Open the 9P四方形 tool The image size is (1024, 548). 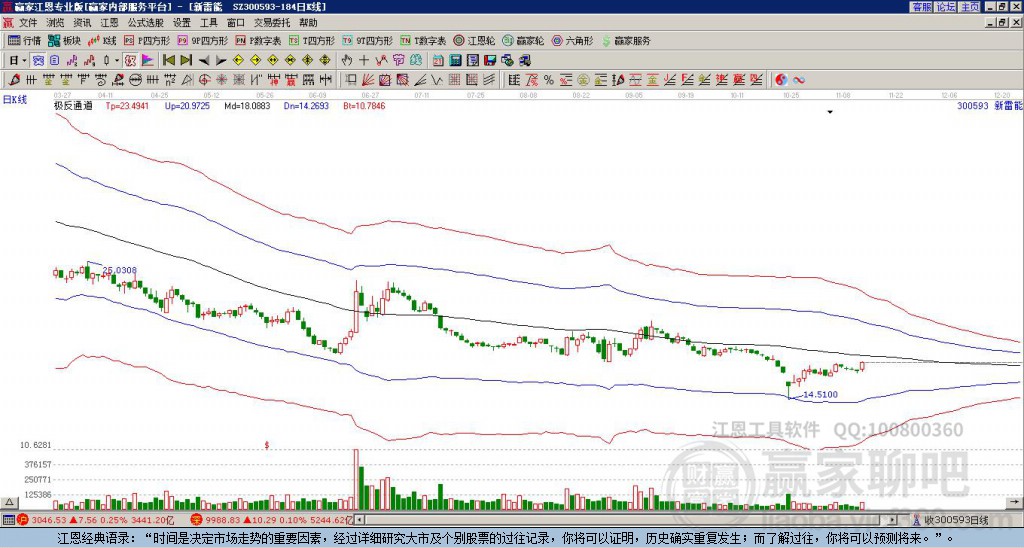click(x=202, y=40)
